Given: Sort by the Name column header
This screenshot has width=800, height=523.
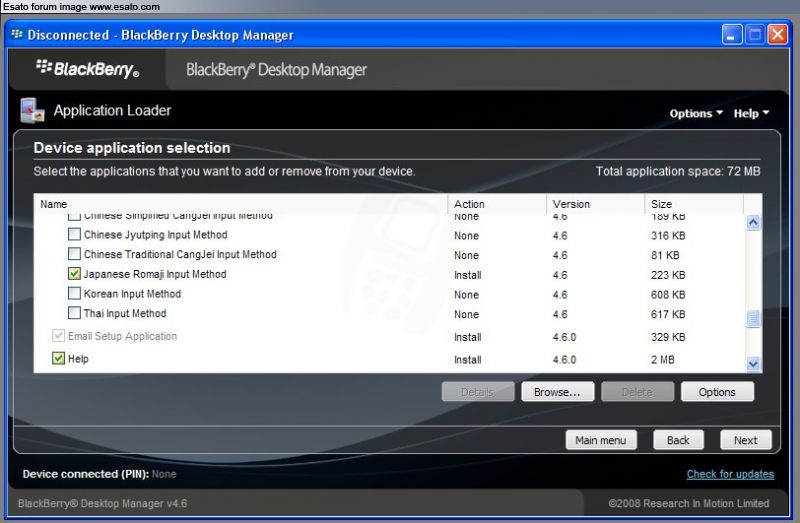Looking at the screenshot, I should pyautogui.click(x=241, y=204).
